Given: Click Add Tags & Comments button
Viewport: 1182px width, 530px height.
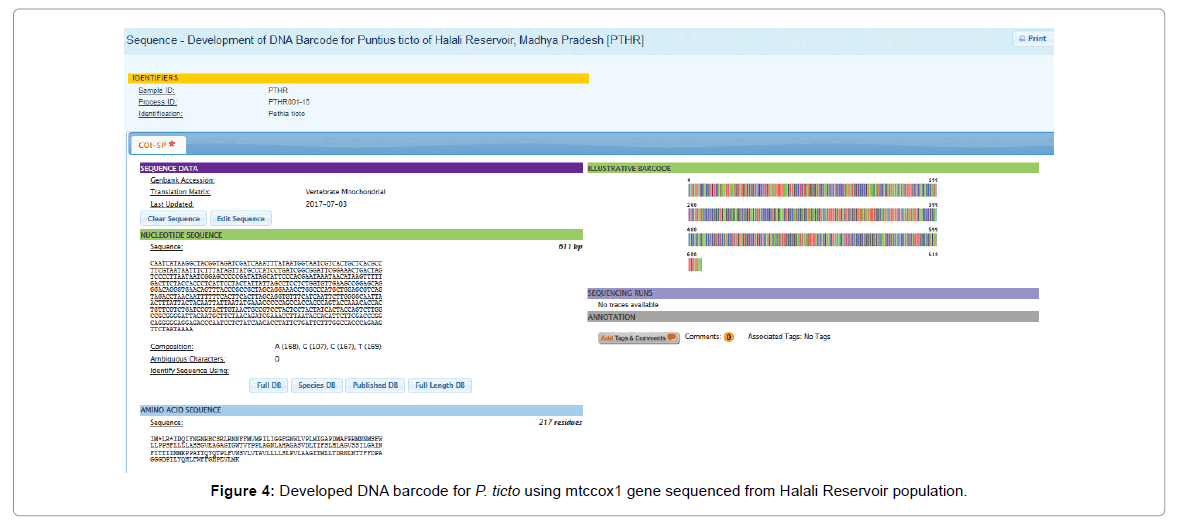Looking at the screenshot, I should (638, 338).
